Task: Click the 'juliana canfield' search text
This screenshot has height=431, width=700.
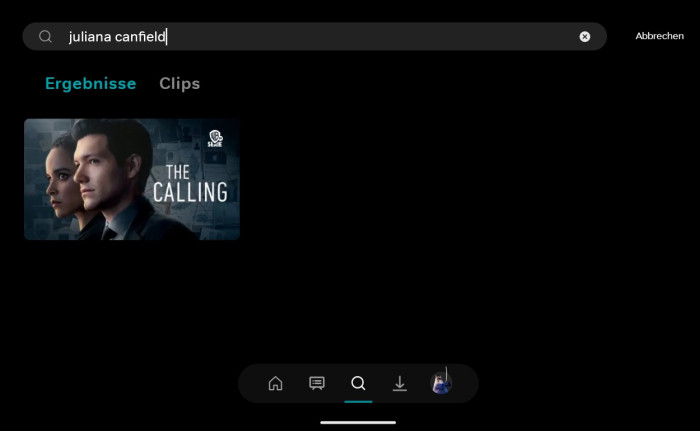Action: tap(117, 37)
